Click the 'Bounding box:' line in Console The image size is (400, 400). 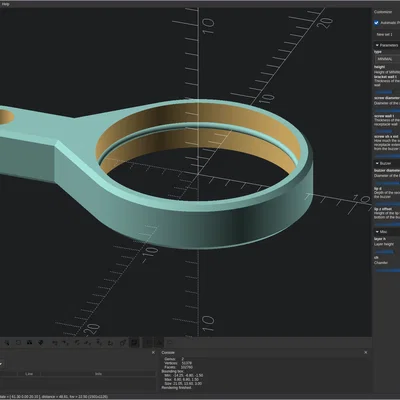tap(172, 371)
